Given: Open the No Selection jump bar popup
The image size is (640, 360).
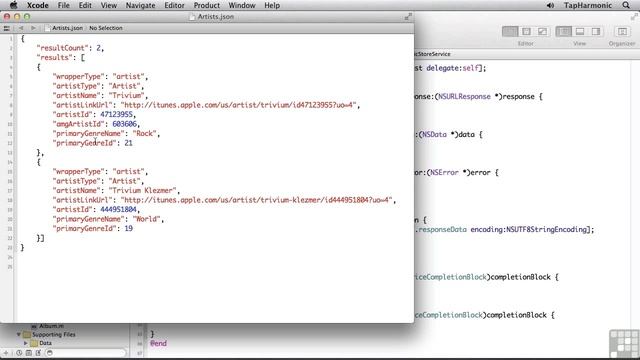Looking at the screenshot, I should [106, 28].
